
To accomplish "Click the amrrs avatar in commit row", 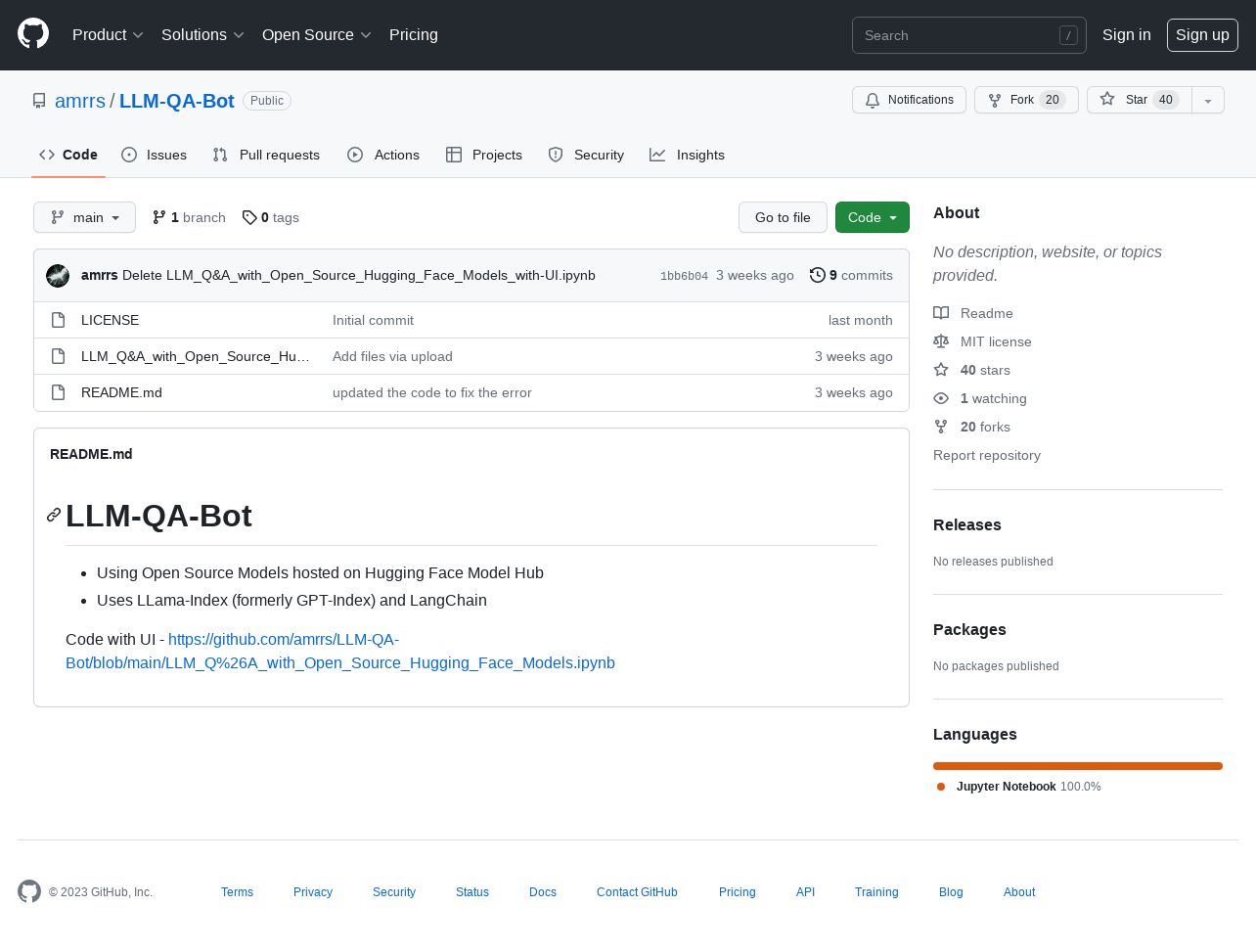I will pos(58,276).
